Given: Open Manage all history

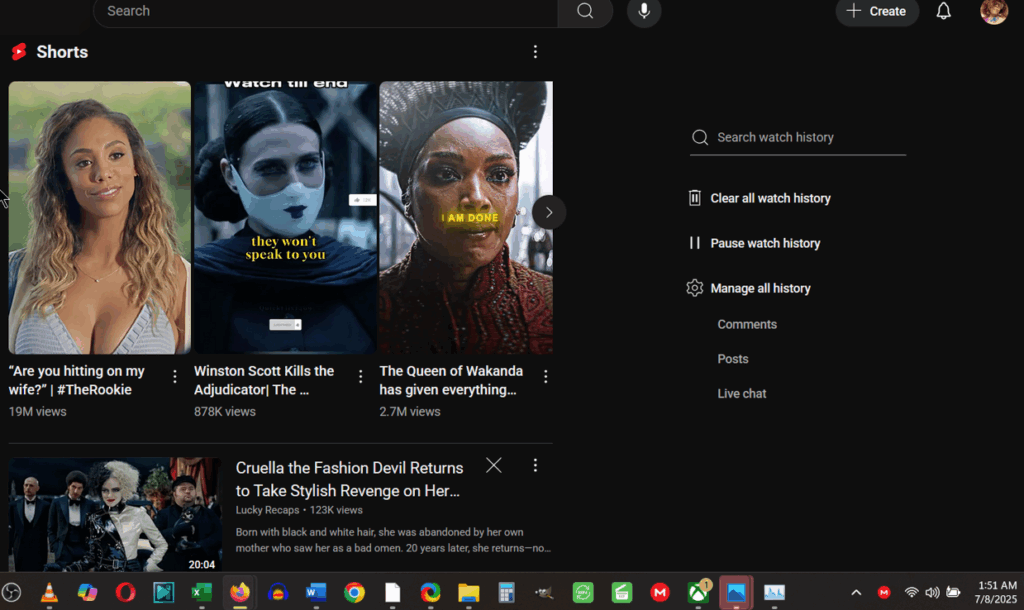Looking at the screenshot, I should coord(760,288).
